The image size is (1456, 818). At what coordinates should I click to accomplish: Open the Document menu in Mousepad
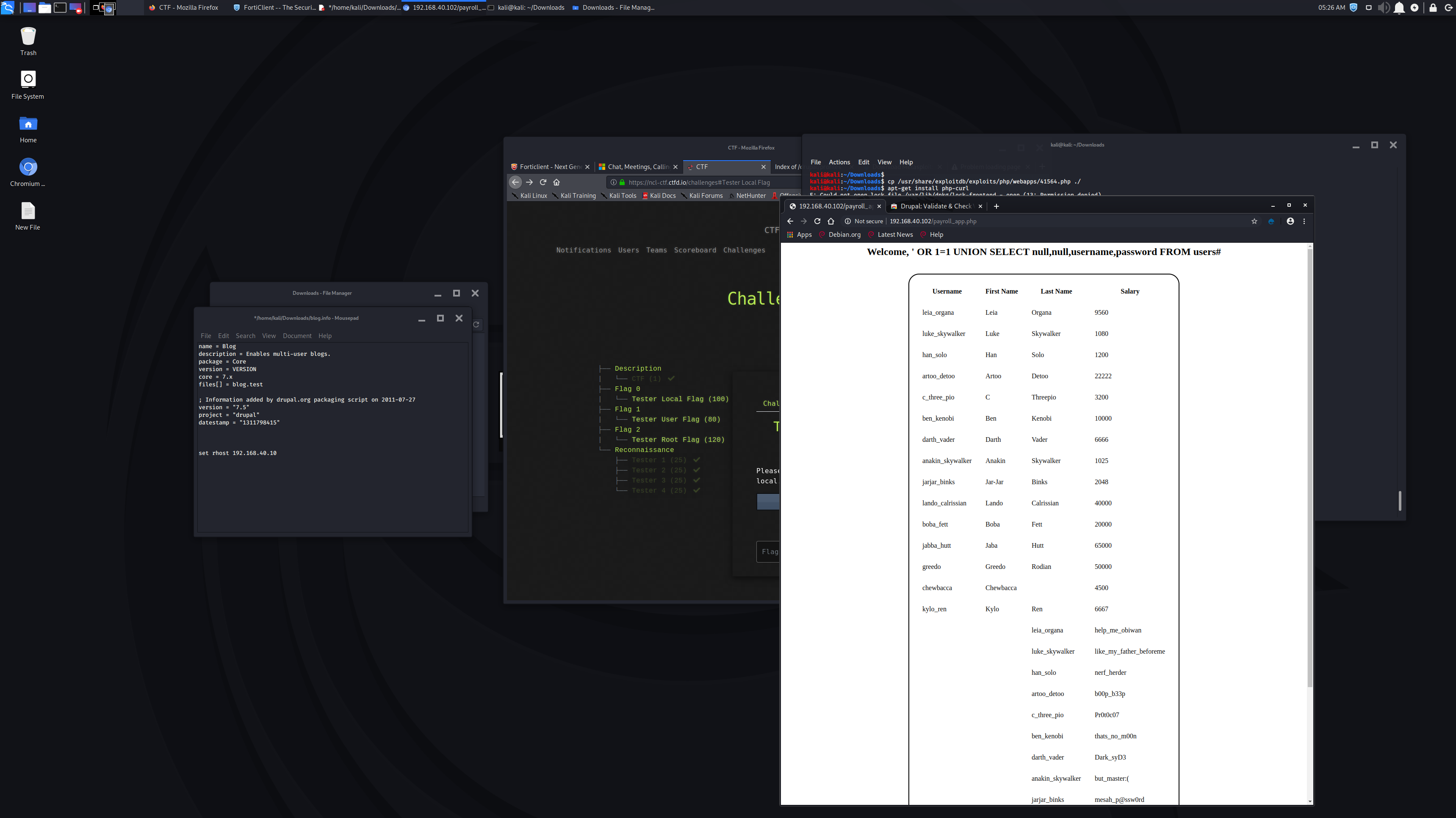coord(297,336)
